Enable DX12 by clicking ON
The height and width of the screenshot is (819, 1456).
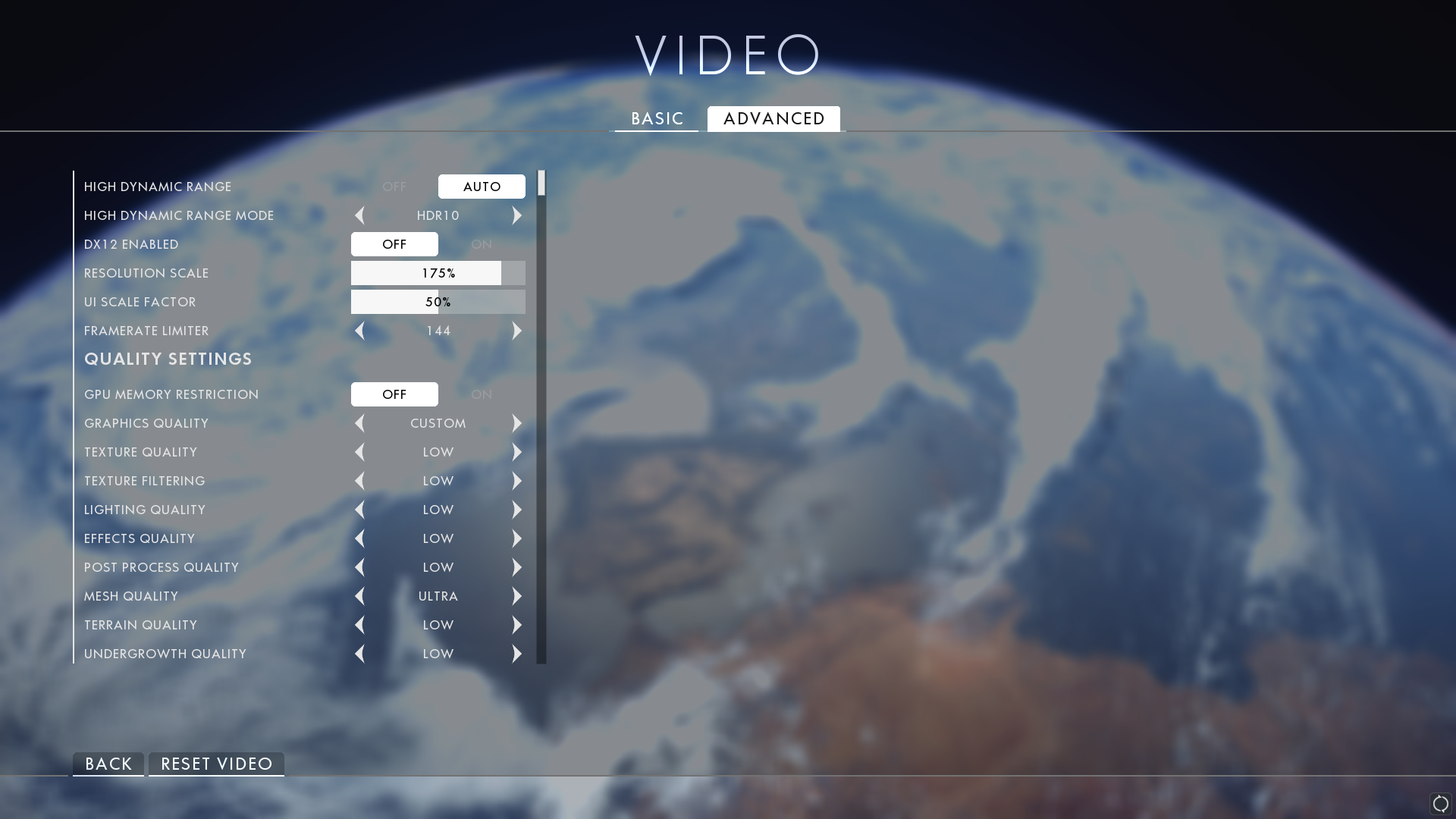pyautogui.click(x=482, y=244)
